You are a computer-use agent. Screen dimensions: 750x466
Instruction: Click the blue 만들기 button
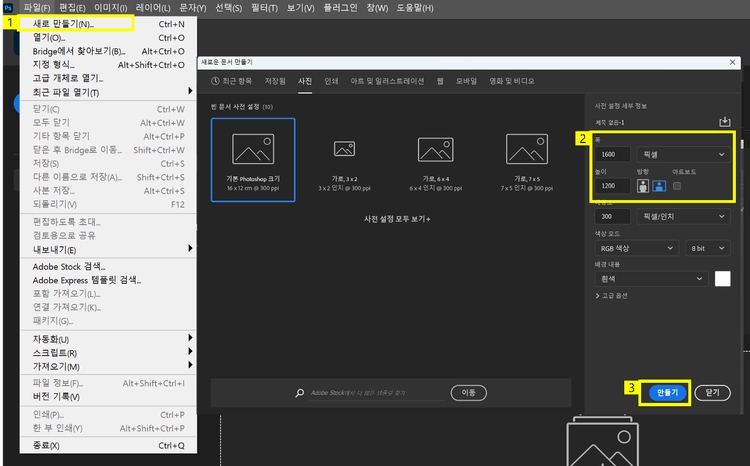(667, 393)
